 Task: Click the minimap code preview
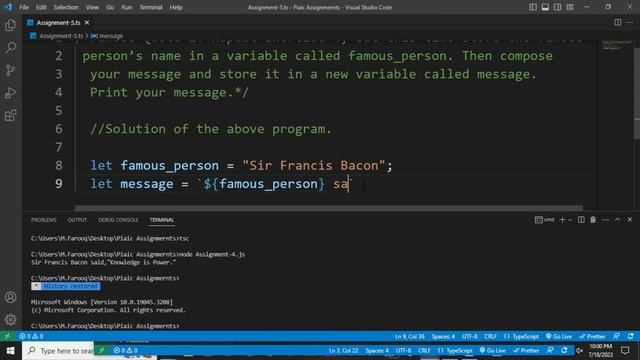coord(617,45)
